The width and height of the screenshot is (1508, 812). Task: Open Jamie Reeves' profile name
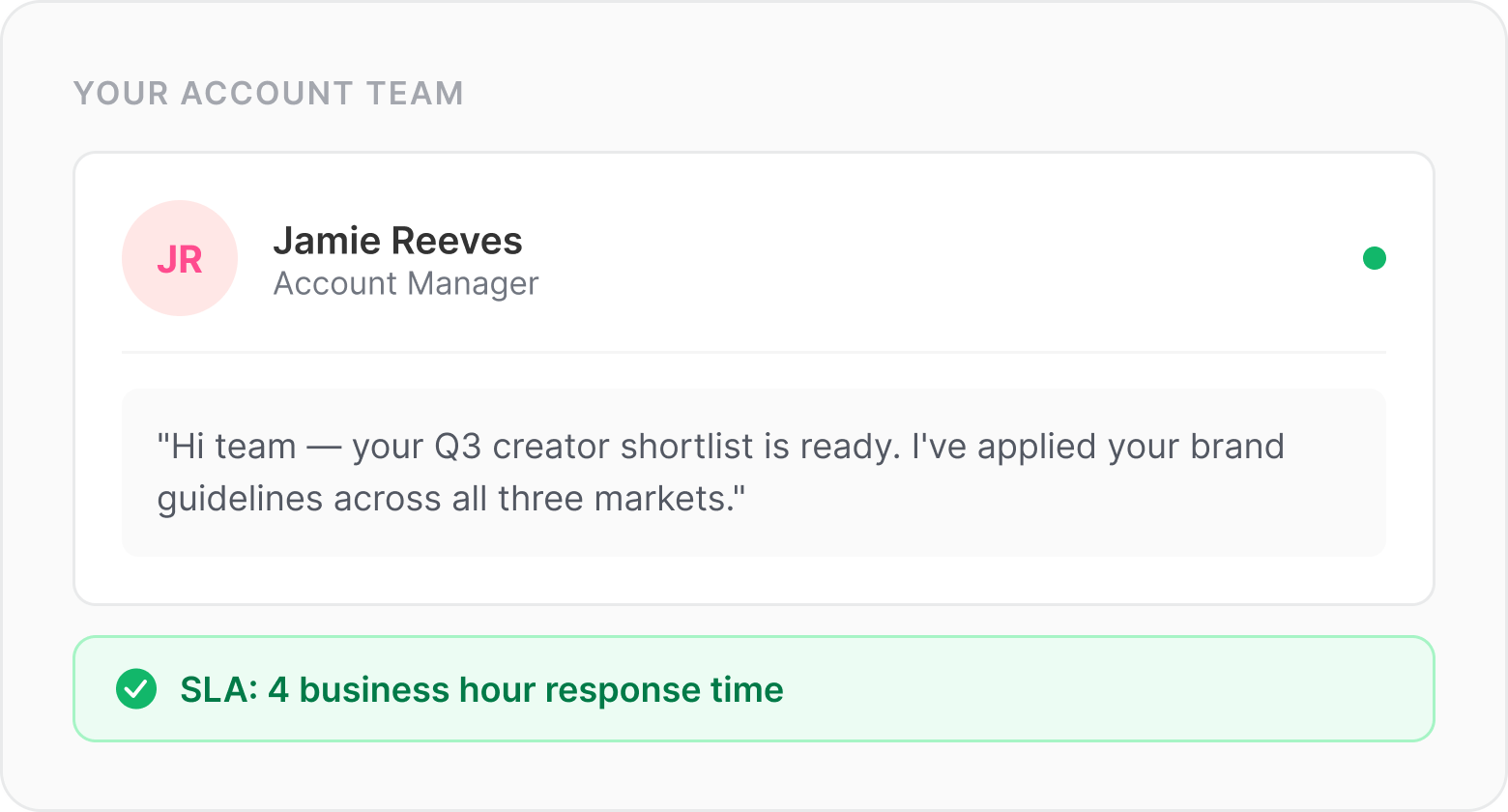pos(397,241)
